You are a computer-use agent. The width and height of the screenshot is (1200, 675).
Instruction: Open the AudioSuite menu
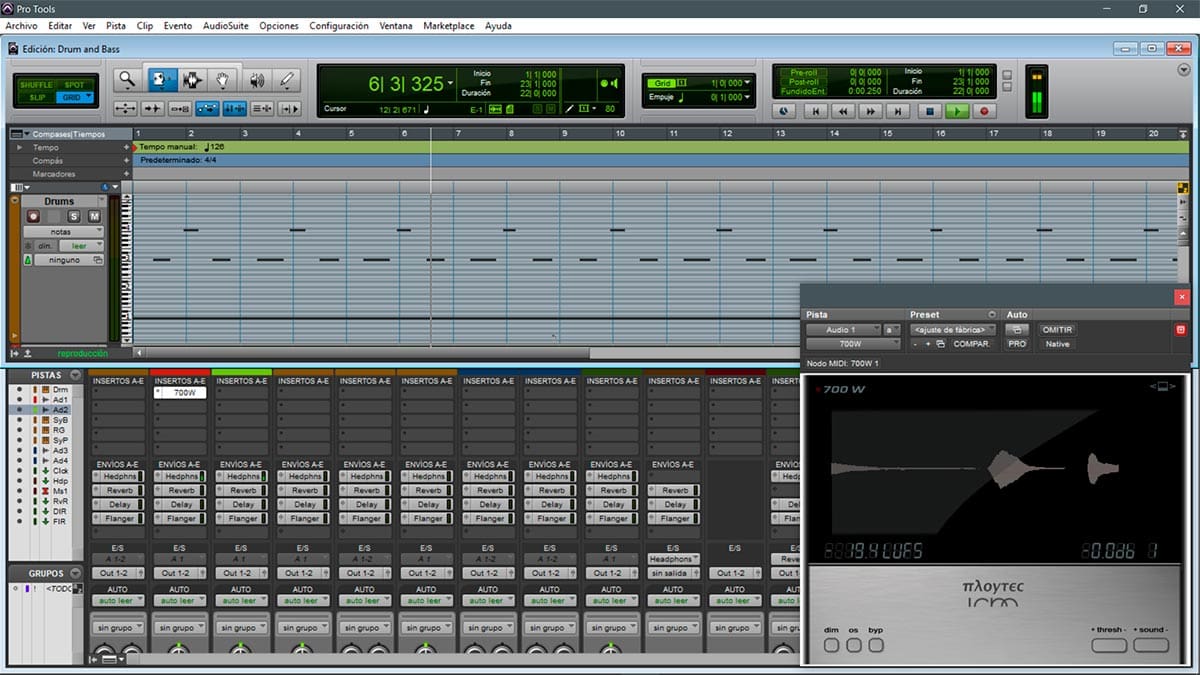click(226, 26)
